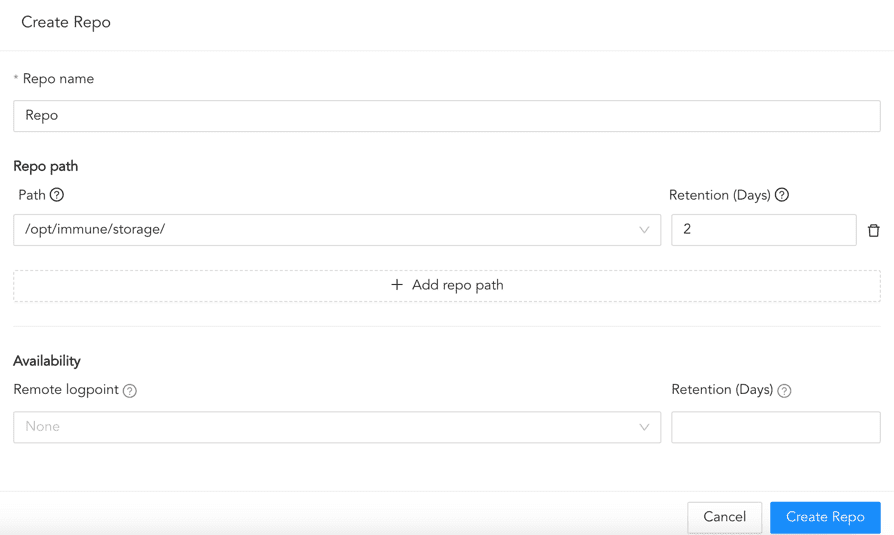Click the empty Availability retention days field
This screenshot has width=894, height=535.
(x=775, y=427)
